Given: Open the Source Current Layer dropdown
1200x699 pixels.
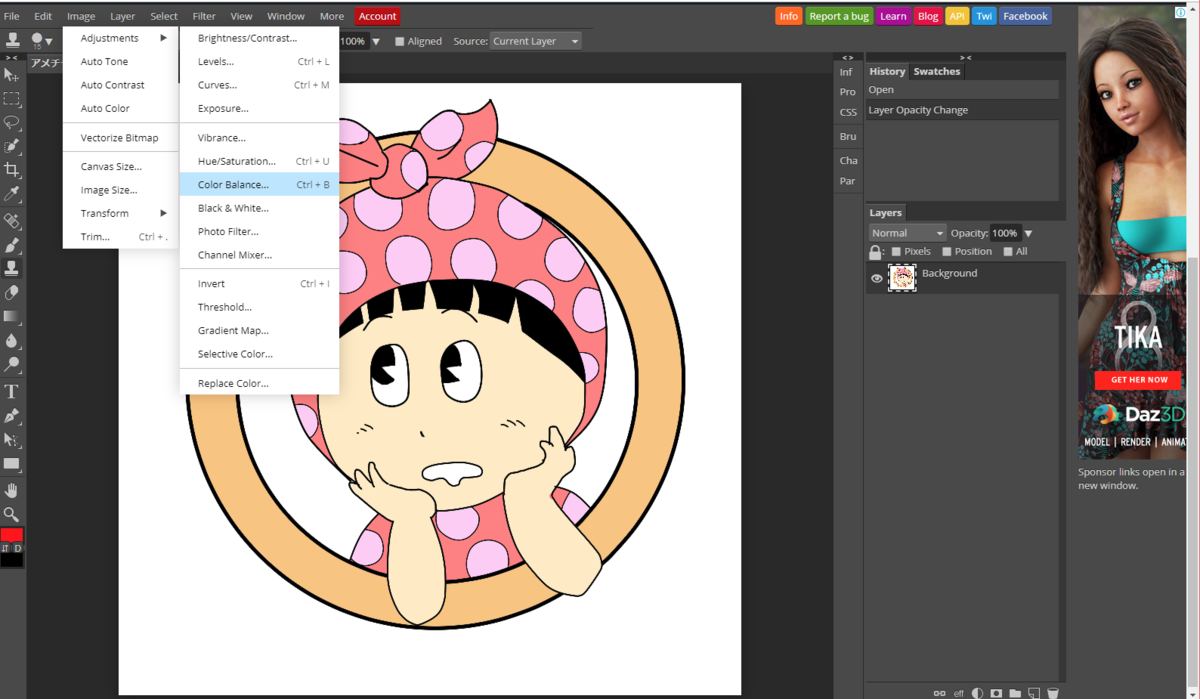Looking at the screenshot, I should pos(536,42).
